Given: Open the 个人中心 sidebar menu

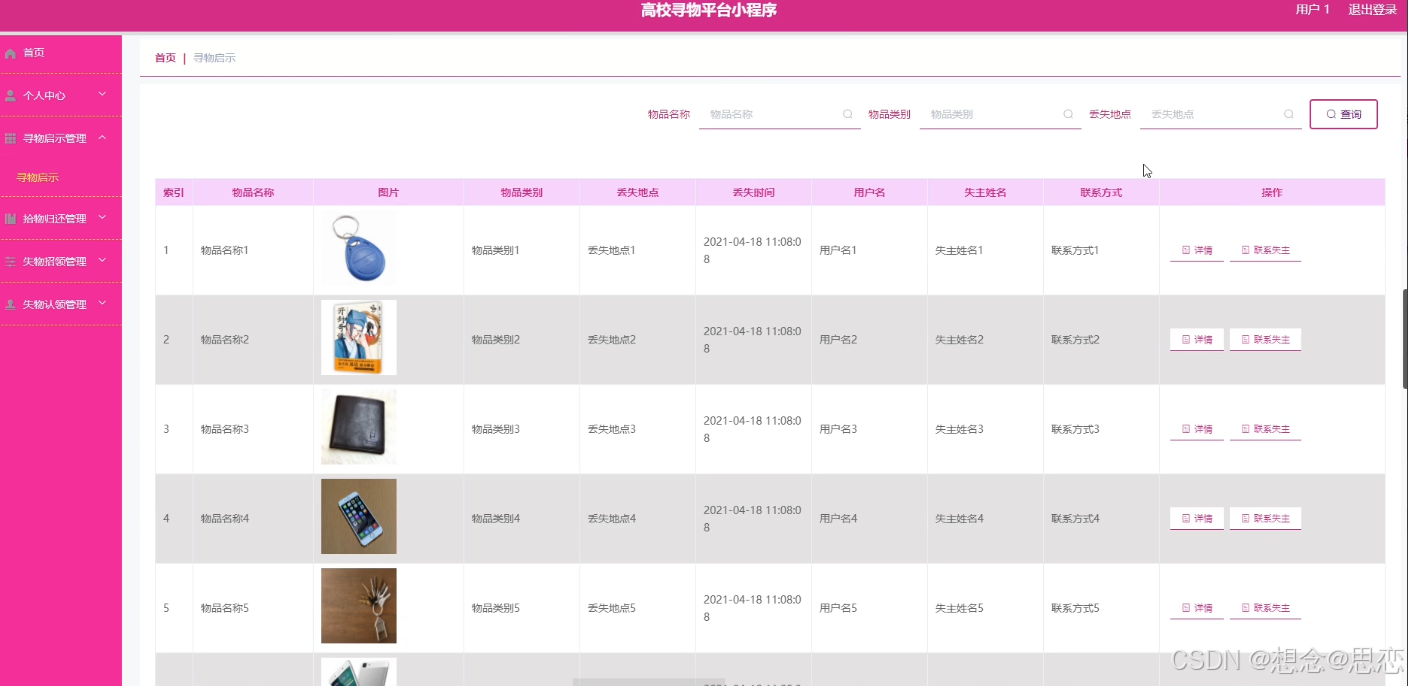Looking at the screenshot, I should [61, 96].
